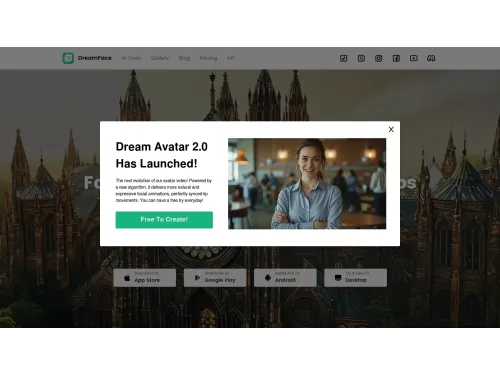Open the Blog nav item
Screen dimensions: 500x375
184,58
